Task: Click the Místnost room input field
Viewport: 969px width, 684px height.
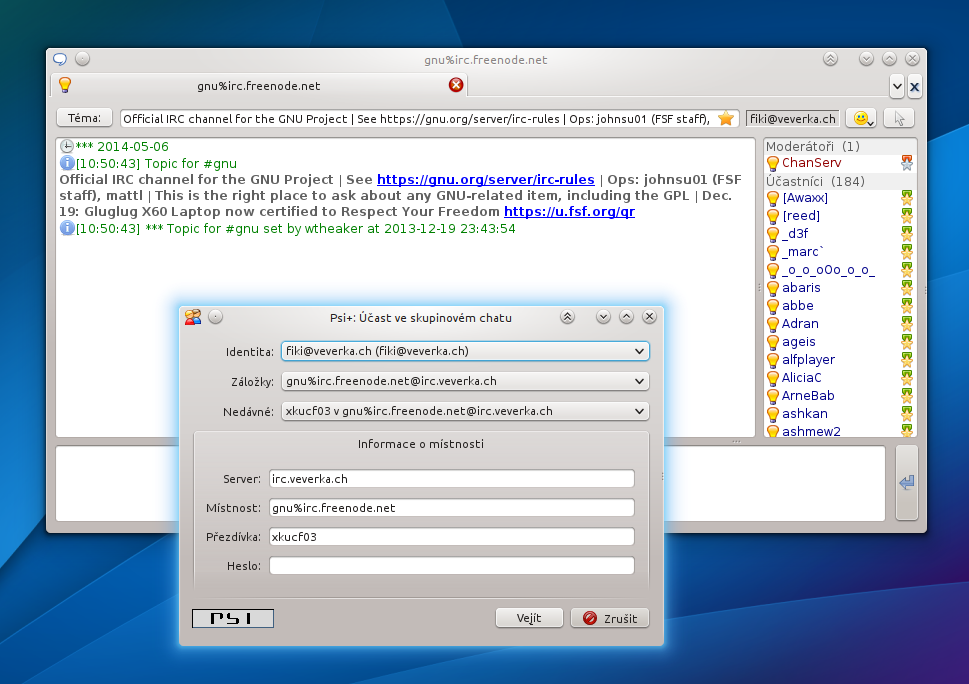Action: coord(452,508)
